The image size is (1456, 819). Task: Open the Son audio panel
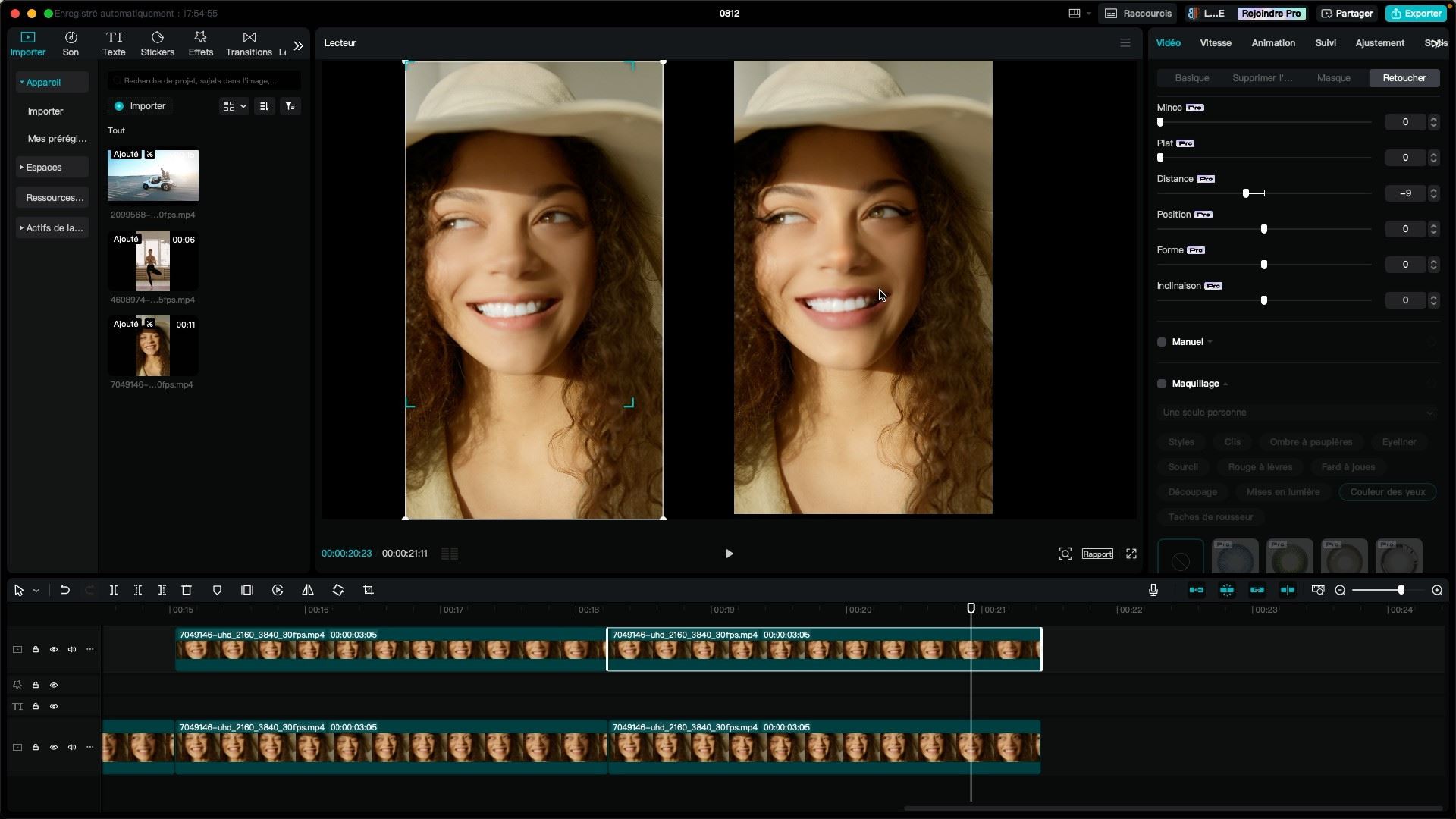click(71, 44)
